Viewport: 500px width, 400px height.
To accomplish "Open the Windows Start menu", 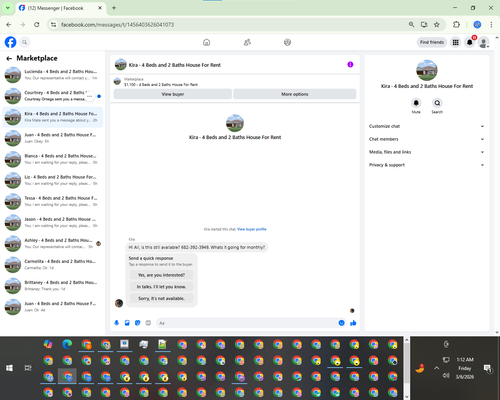I will (9, 368).
